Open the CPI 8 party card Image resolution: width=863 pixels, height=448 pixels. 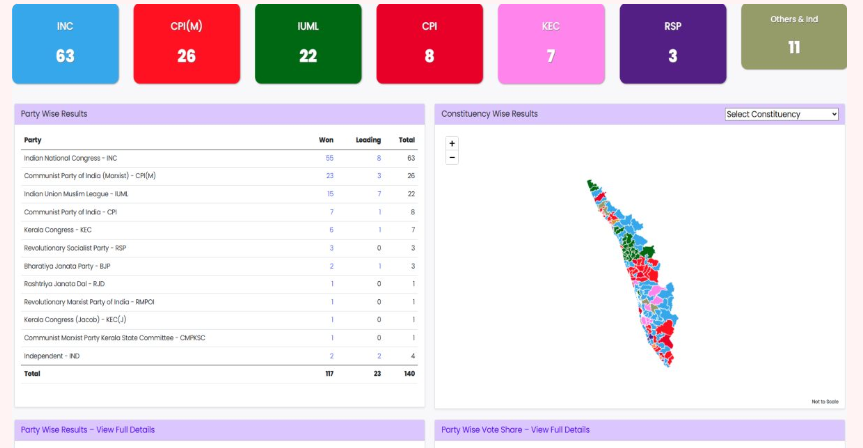click(429, 44)
